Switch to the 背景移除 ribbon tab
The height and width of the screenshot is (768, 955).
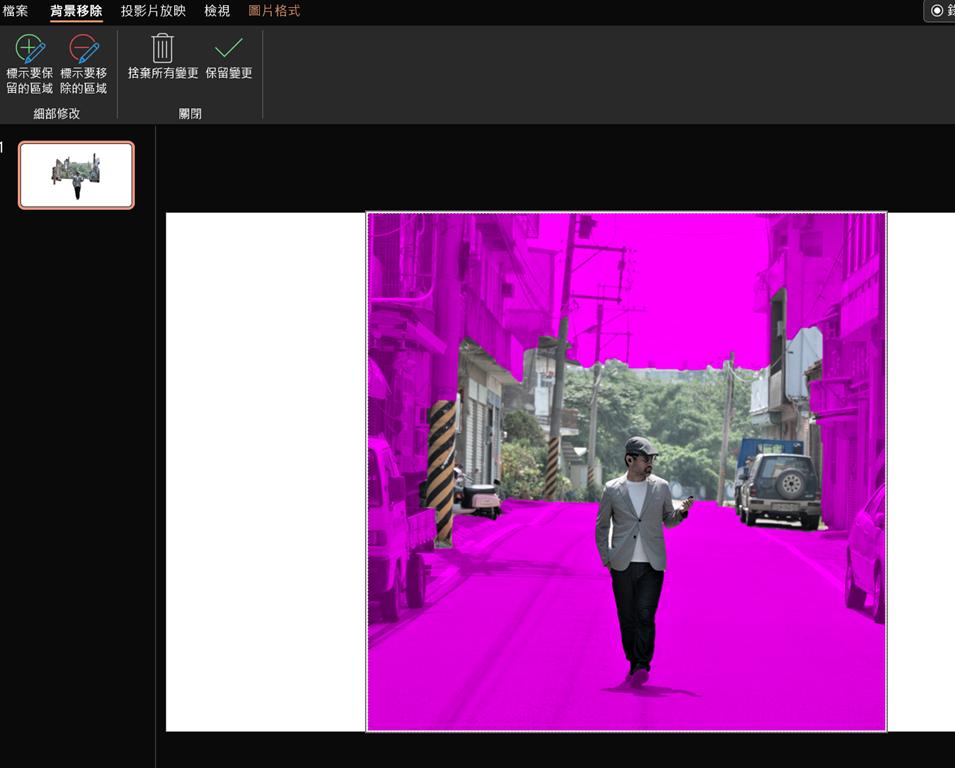click(x=76, y=11)
